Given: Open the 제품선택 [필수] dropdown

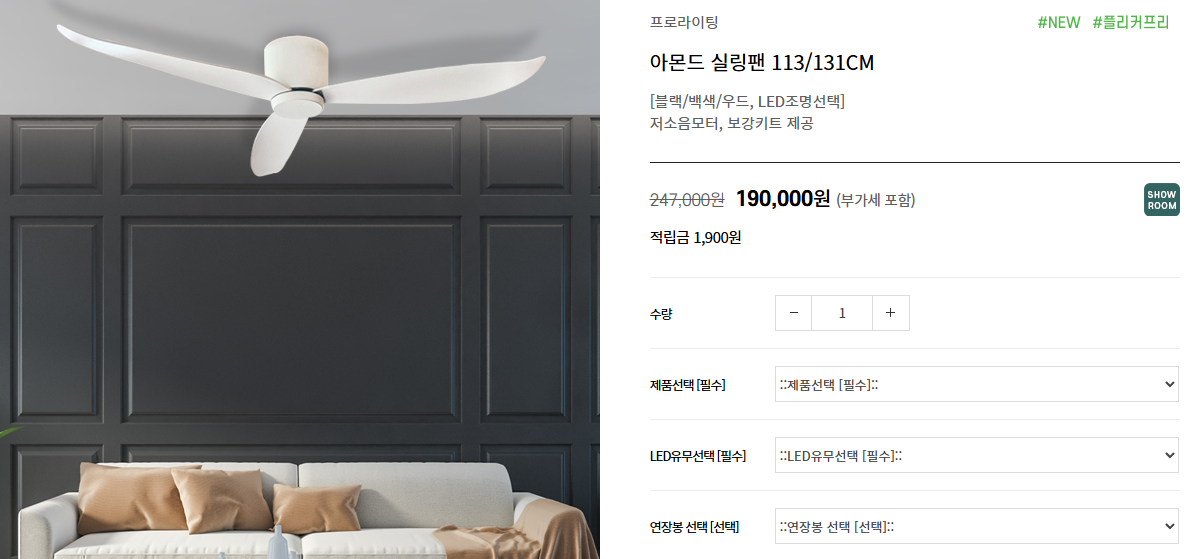Looking at the screenshot, I should click(x=977, y=384).
